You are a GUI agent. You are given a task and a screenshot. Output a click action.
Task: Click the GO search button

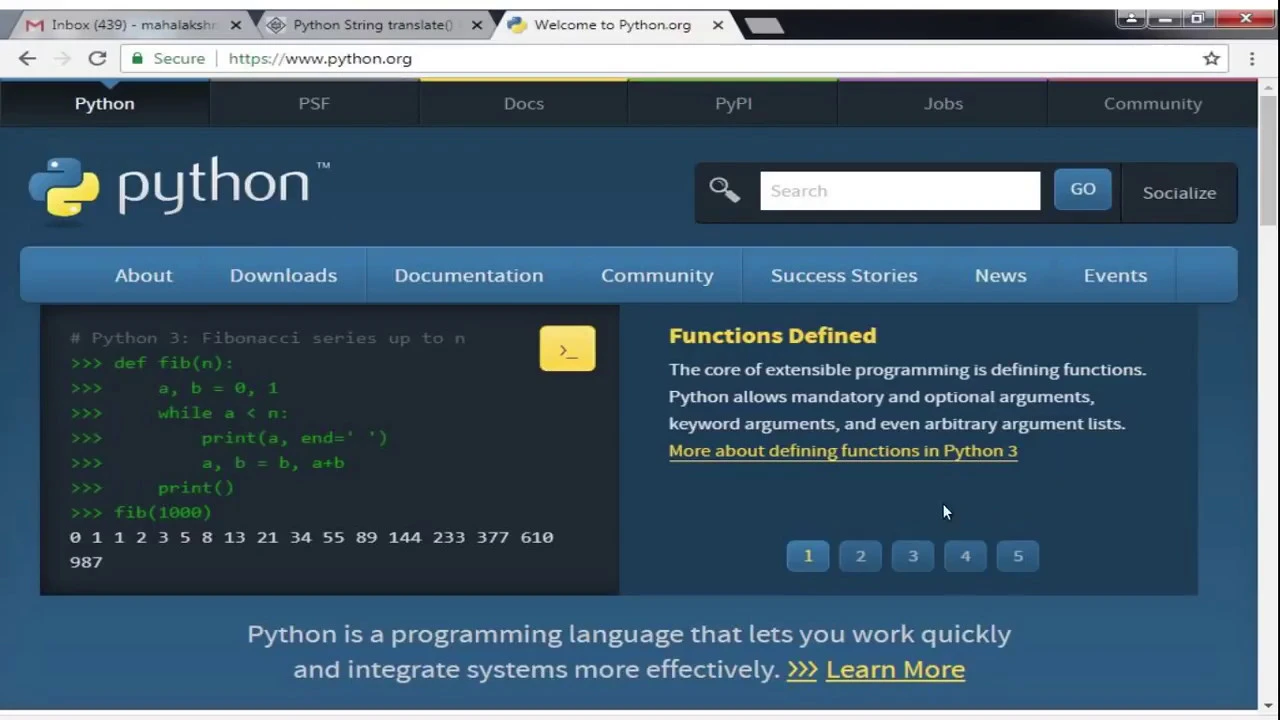(1083, 189)
